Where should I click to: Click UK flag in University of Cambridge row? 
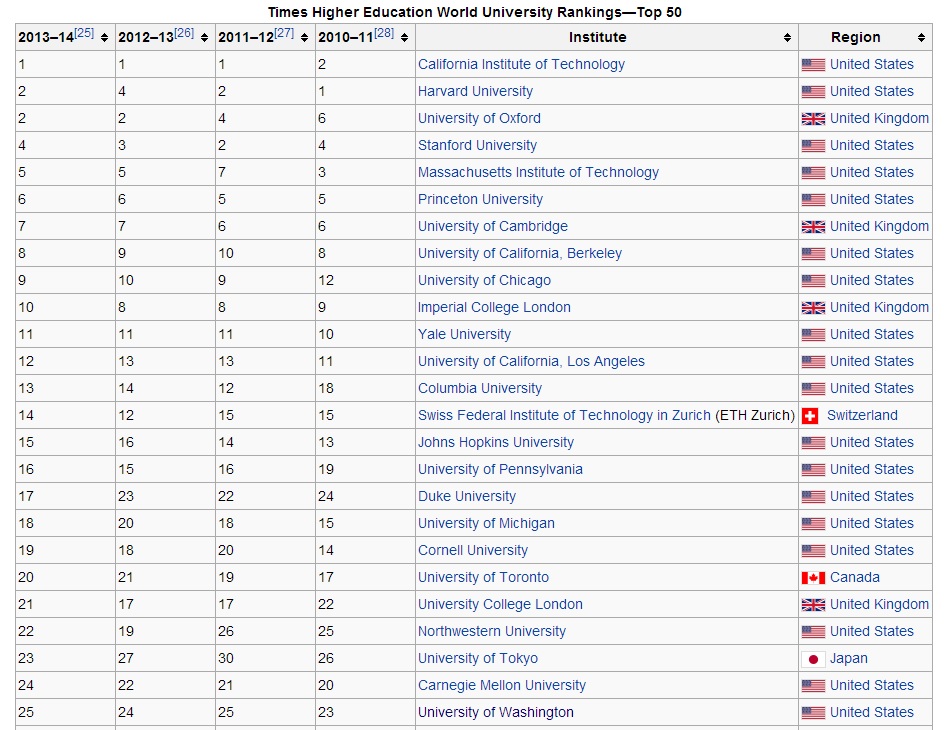[814, 227]
